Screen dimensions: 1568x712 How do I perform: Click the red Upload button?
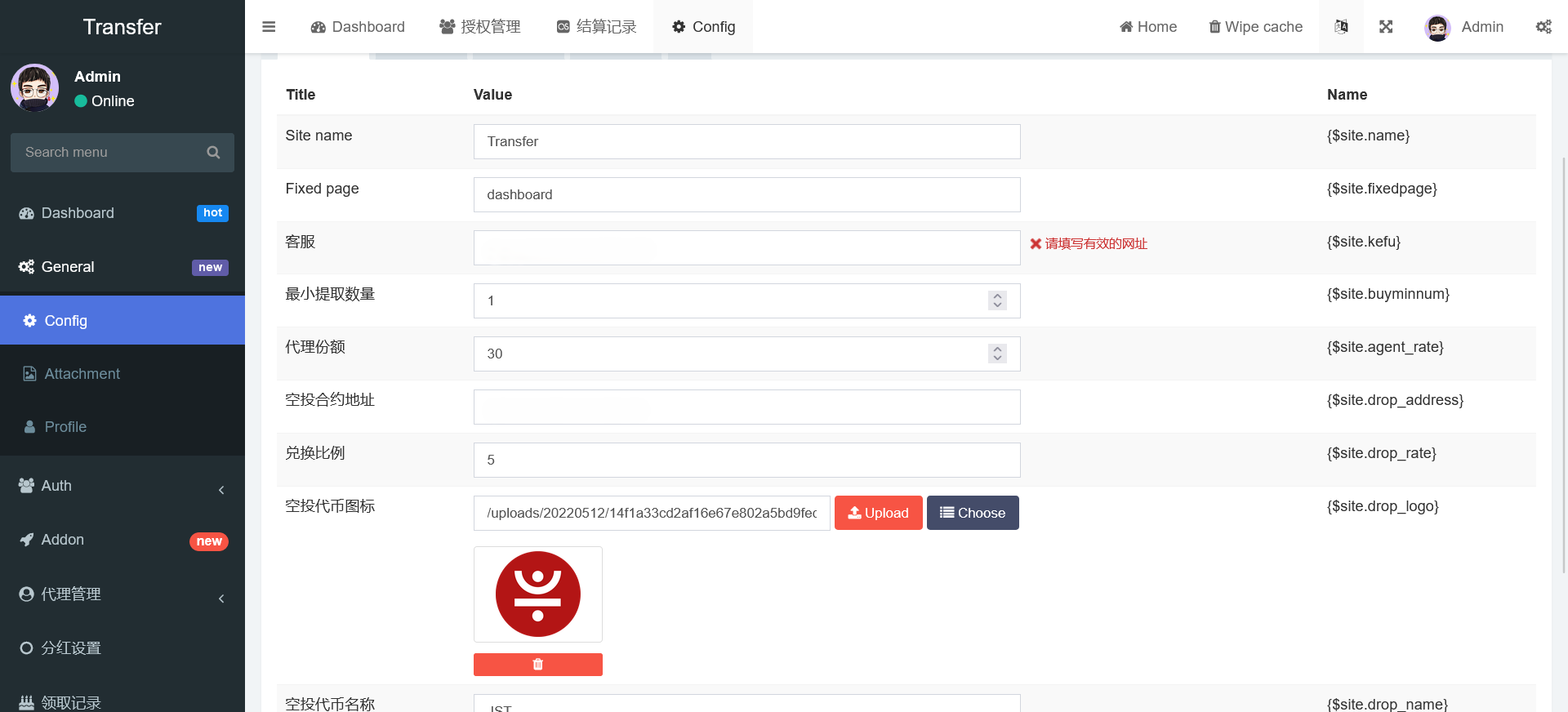(x=878, y=513)
